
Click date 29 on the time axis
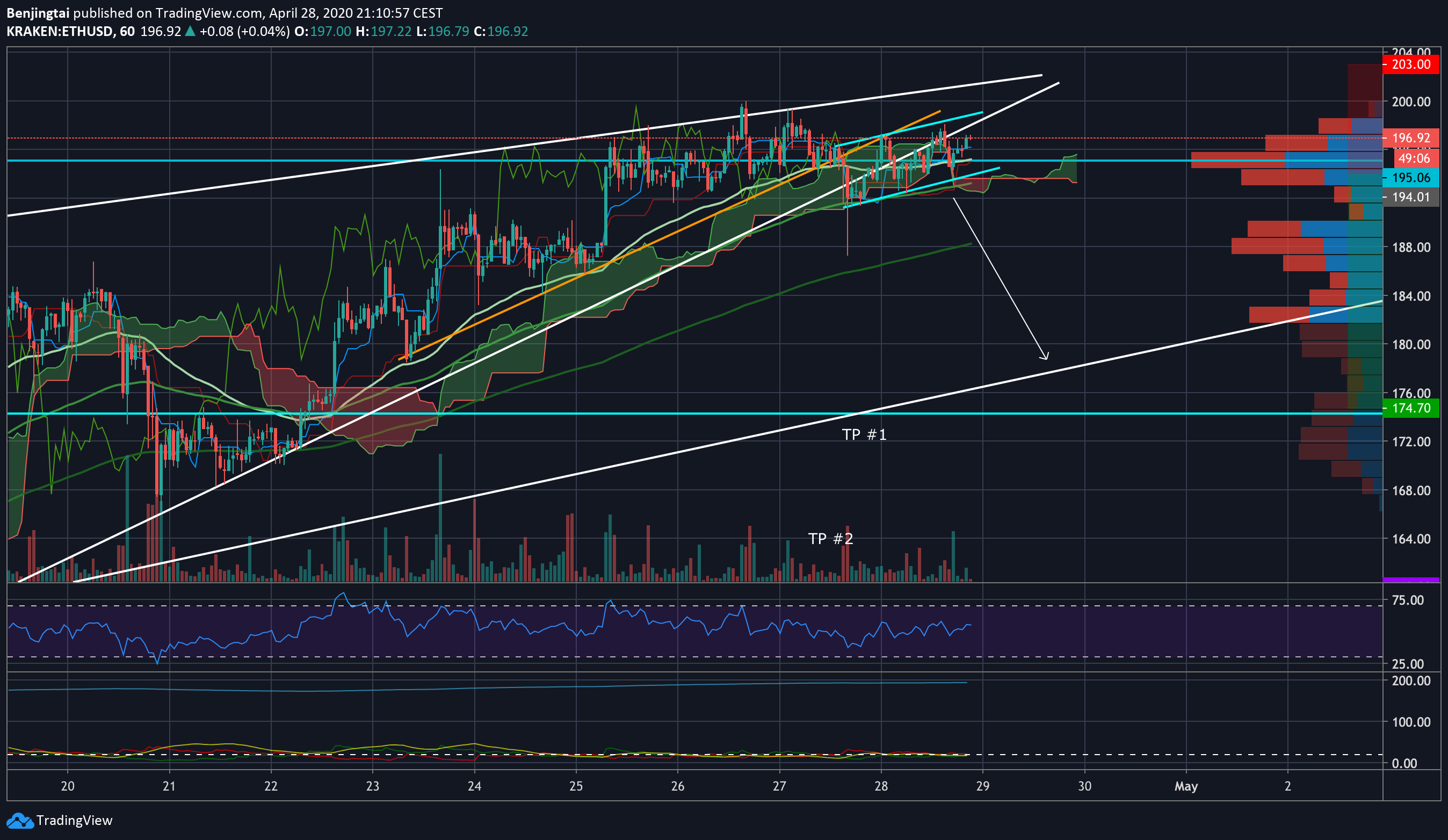(982, 786)
